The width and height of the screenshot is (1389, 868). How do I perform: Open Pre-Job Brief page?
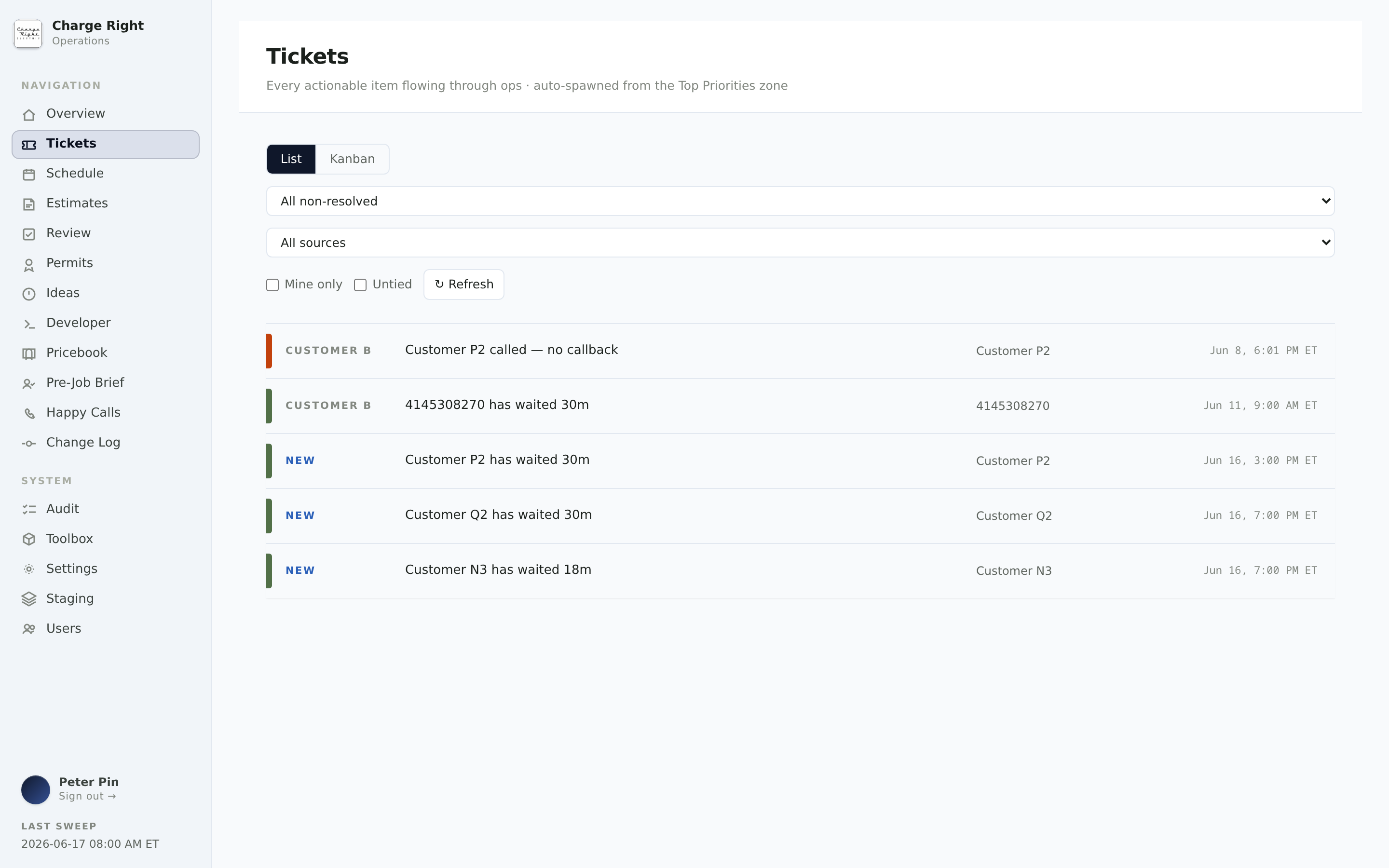pos(106,382)
